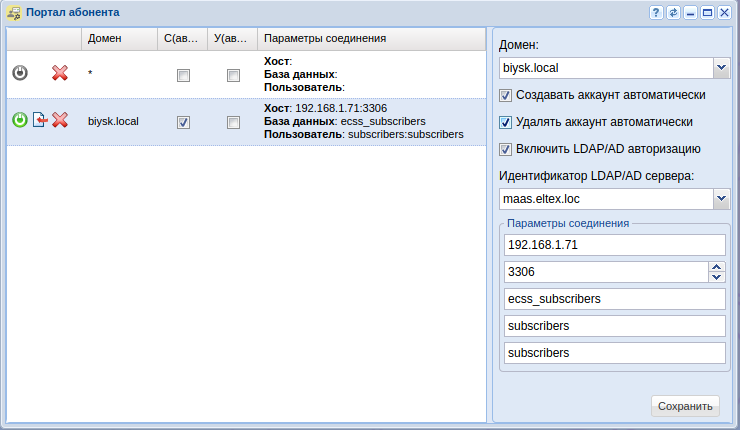Click the Портал абонента window icon
Screen dimensions: 740x430
click(13, 13)
